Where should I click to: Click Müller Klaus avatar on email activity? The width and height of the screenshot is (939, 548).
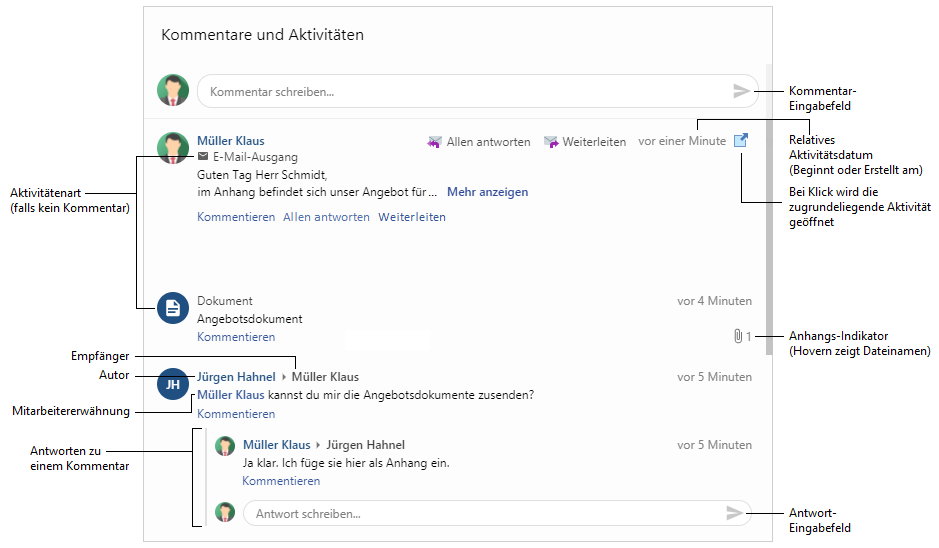[x=173, y=147]
